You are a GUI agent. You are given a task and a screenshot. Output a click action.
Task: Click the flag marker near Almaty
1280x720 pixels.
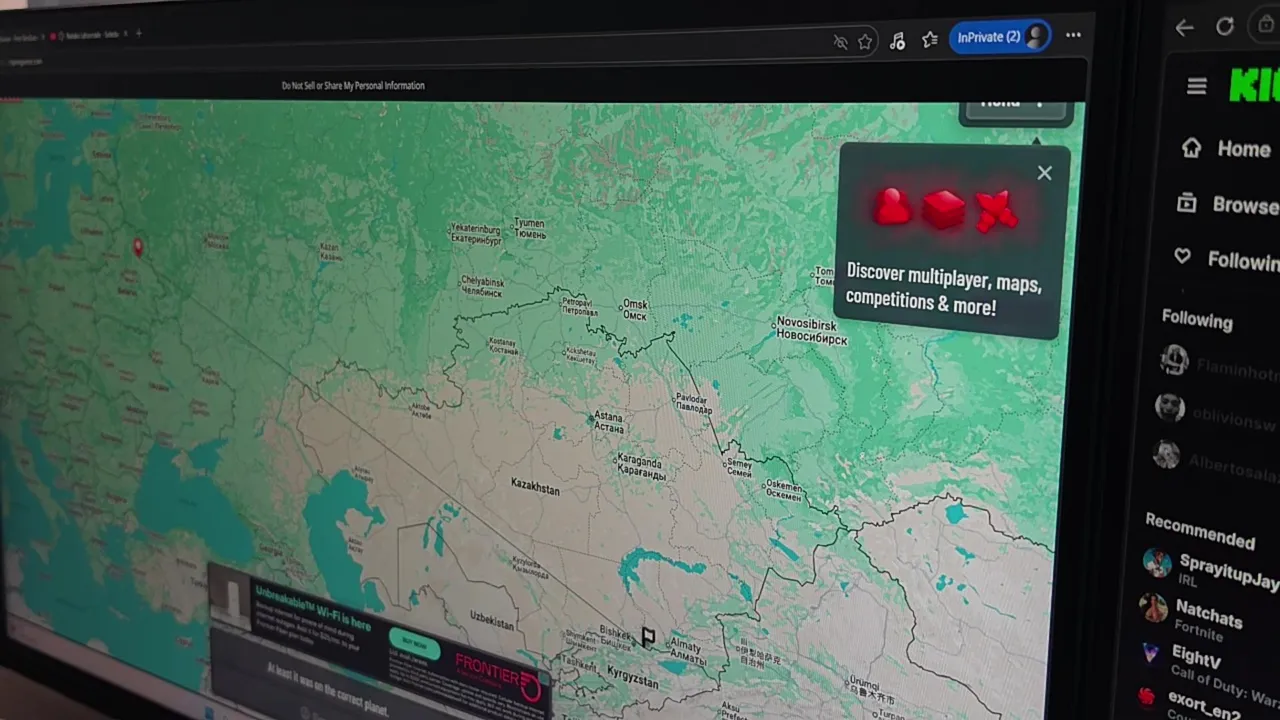pos(648,636)
